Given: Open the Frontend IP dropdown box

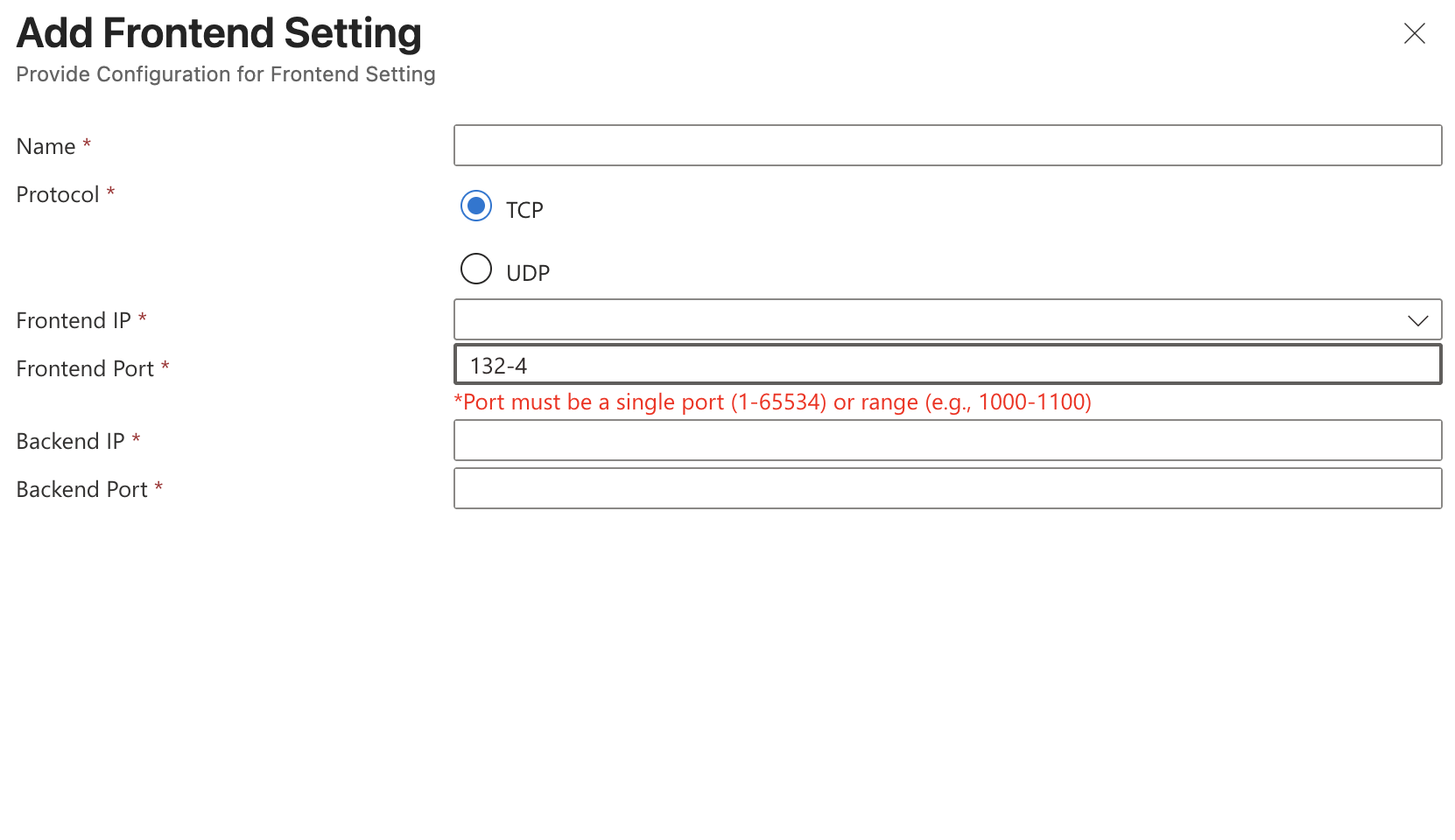Looking at the screenshot, I should [x=928, y=320].
